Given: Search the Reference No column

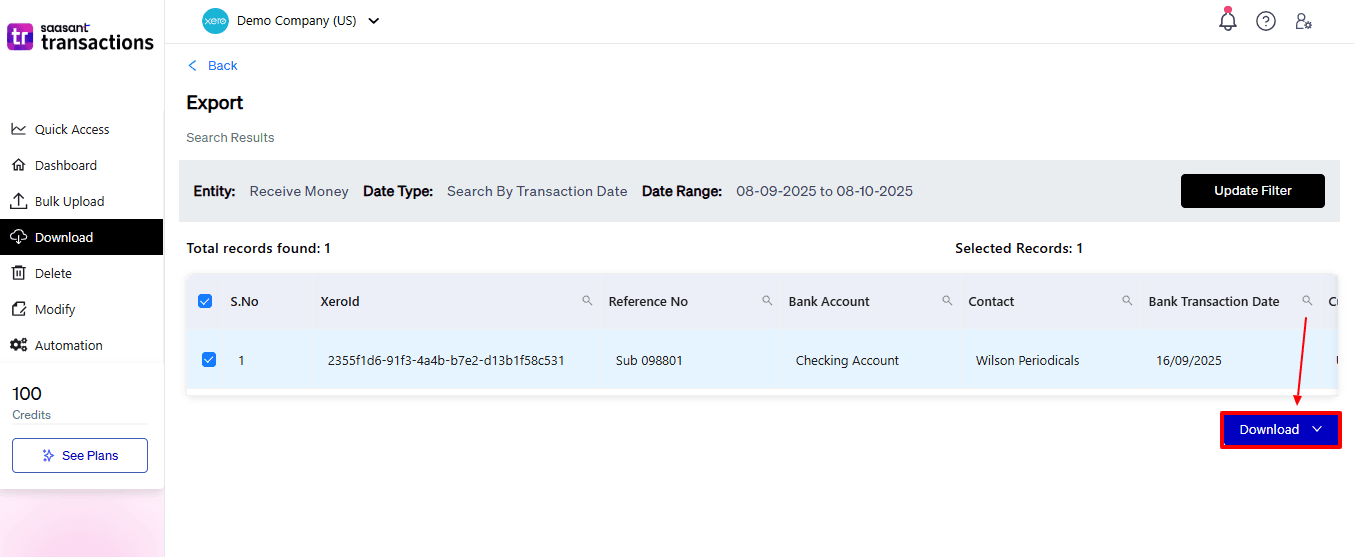Looking at the screenshot, I should pos(767,300).
